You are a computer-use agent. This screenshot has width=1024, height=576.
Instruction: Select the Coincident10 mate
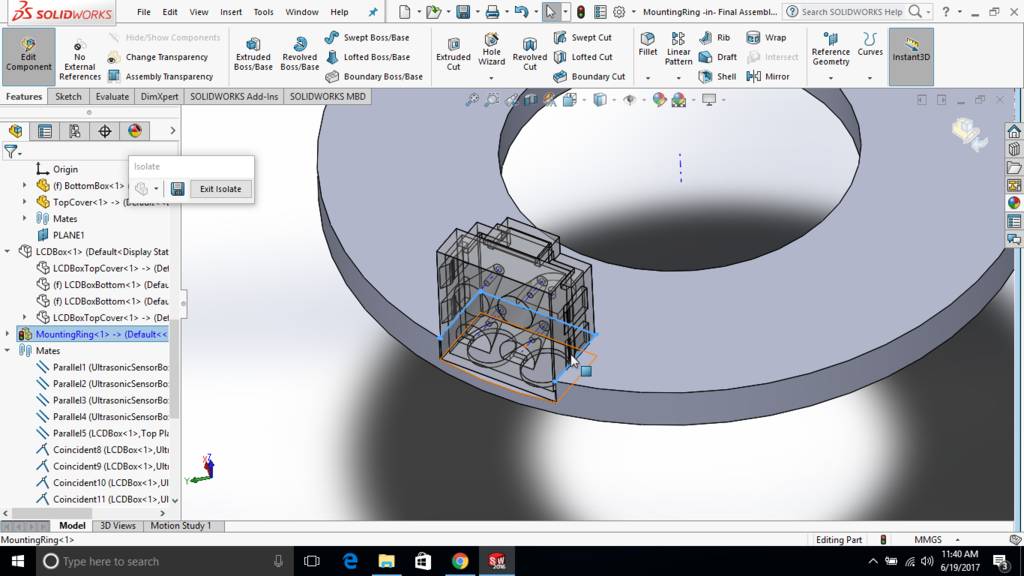102,483
